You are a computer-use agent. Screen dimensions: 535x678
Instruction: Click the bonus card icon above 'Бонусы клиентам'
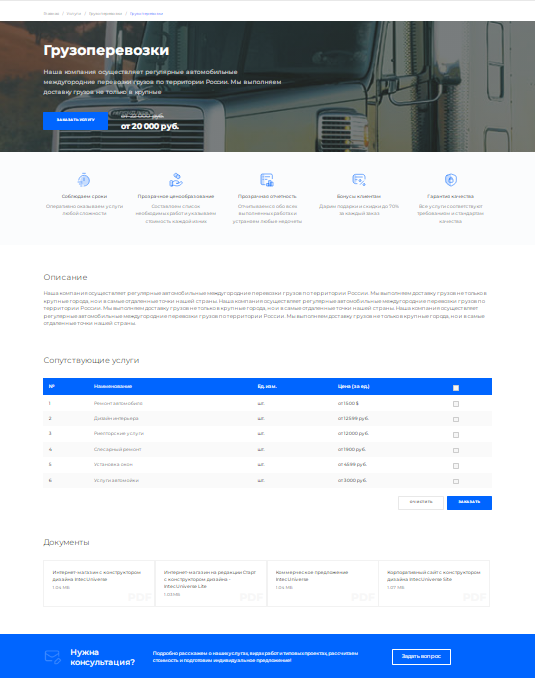(x=359, y=179)
